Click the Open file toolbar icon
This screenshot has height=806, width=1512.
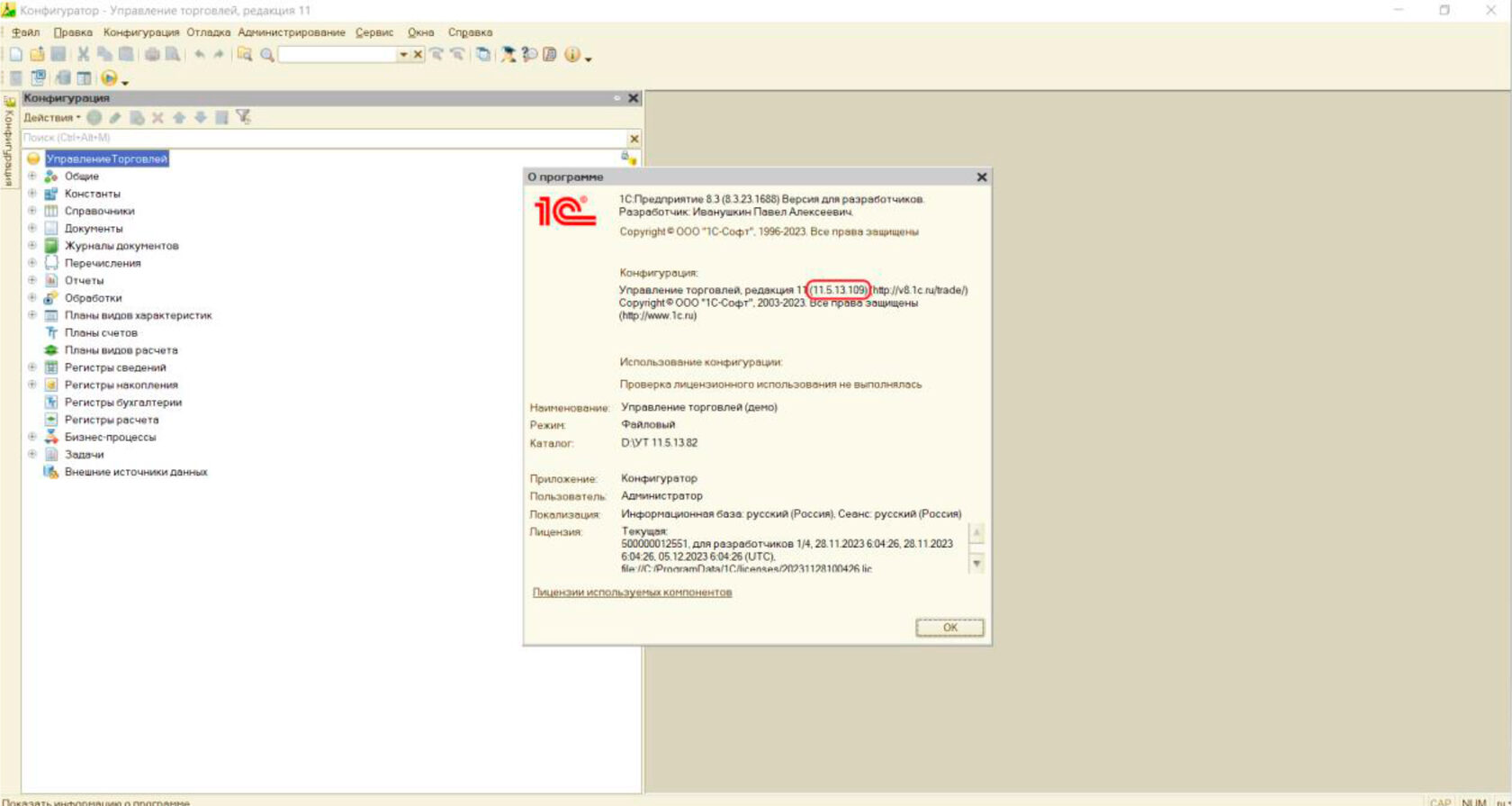tap(37, 55)
